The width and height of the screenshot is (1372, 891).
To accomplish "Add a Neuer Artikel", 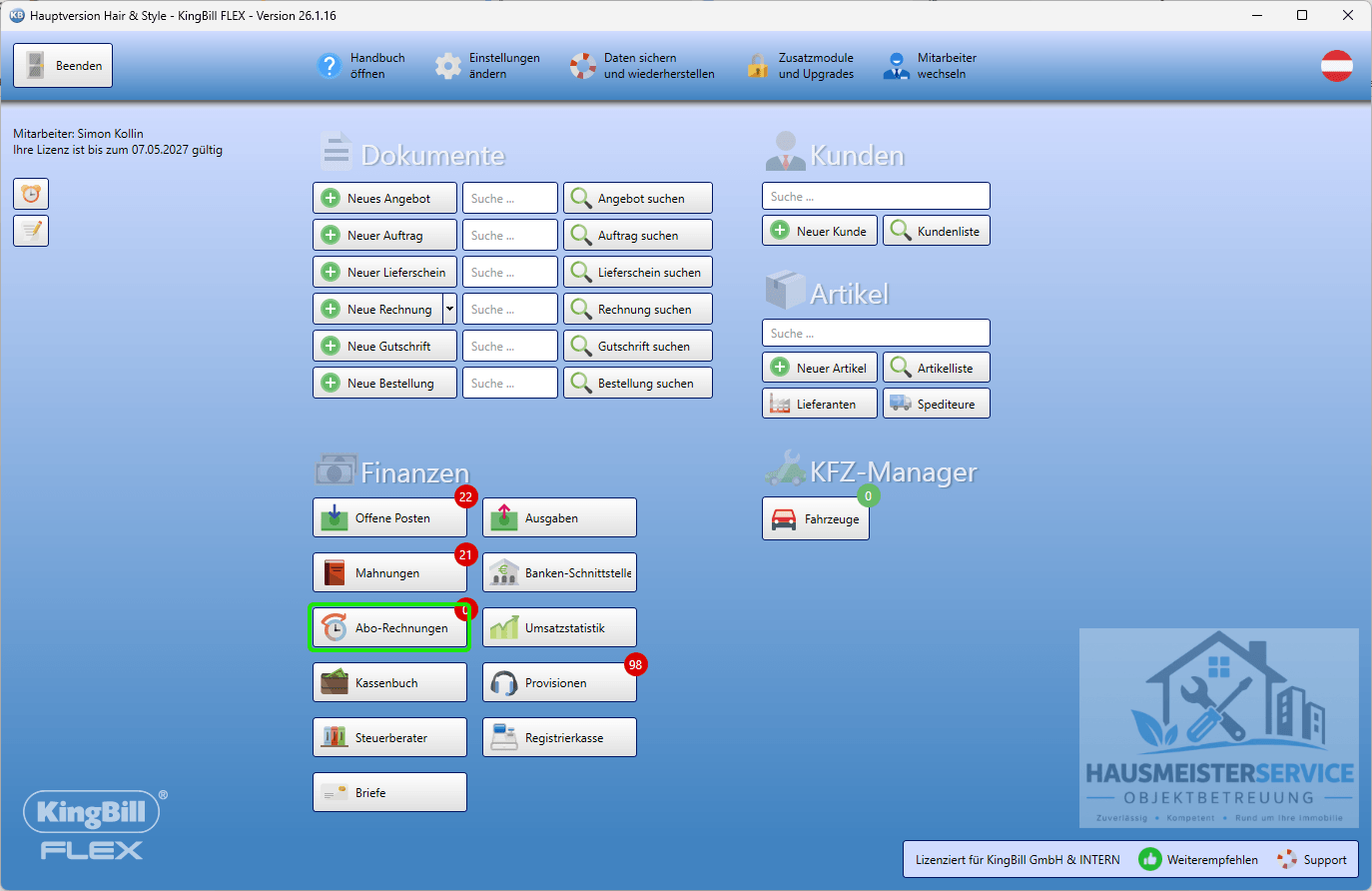I will click(820, 368).
